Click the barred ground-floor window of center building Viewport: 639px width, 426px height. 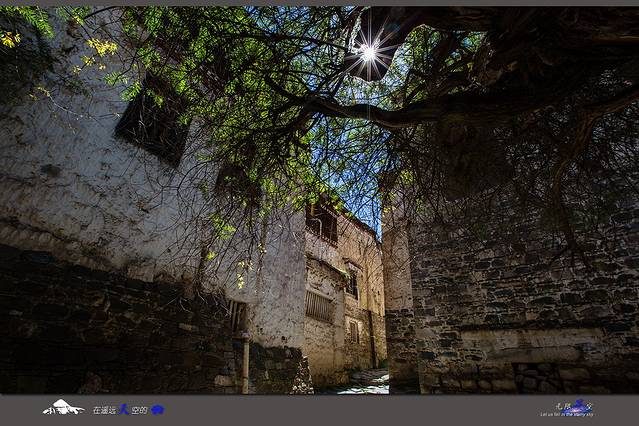click(319, 306)
